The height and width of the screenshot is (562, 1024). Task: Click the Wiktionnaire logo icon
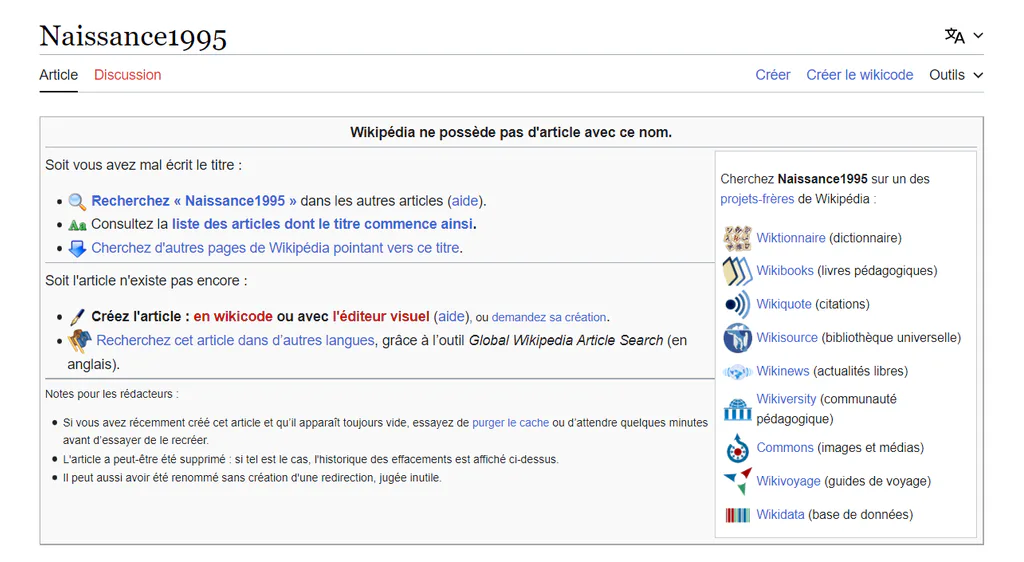pyautogui.click(x=737, y=238)
